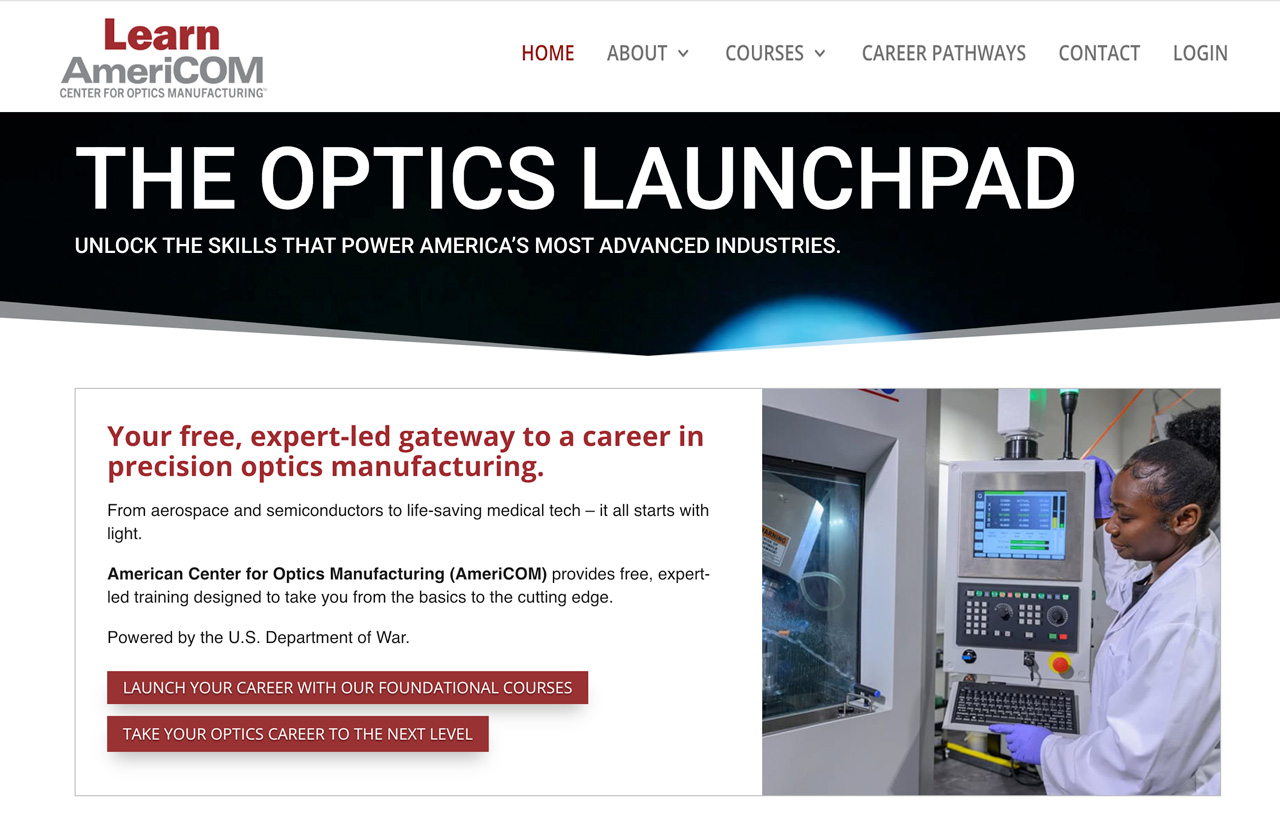Expand the COURSES dropdown chevron
This screenshot has height=827, width=1280.
tap(820, 53)
